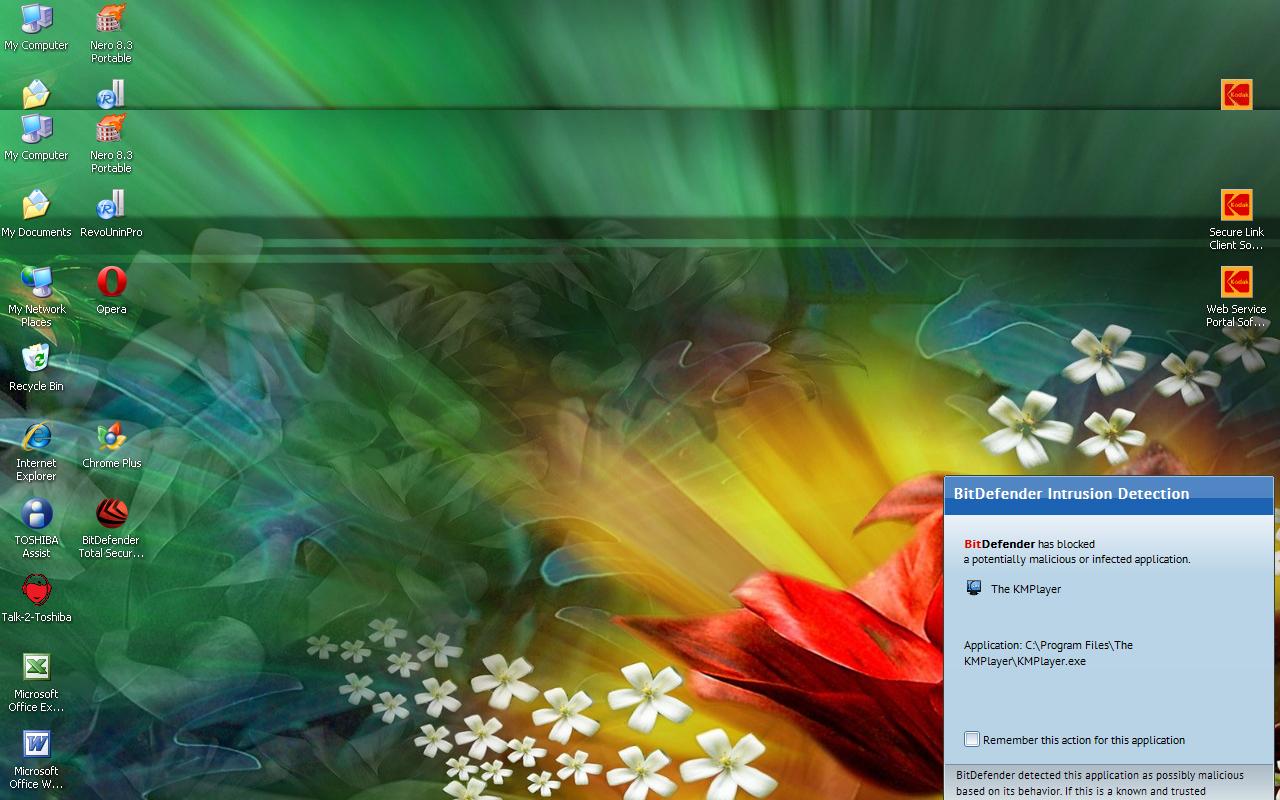Launch the Opera browser shortcut
This screenshot has width=1280, height=800.
pos(111,291)
